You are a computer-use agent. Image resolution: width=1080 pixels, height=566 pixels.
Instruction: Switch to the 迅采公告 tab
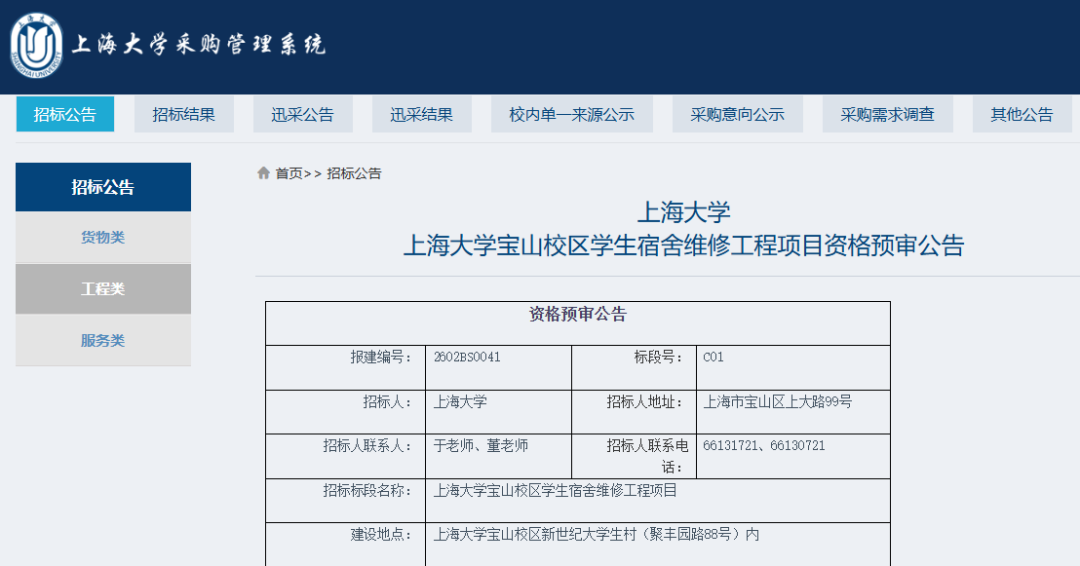click(302, 114)
